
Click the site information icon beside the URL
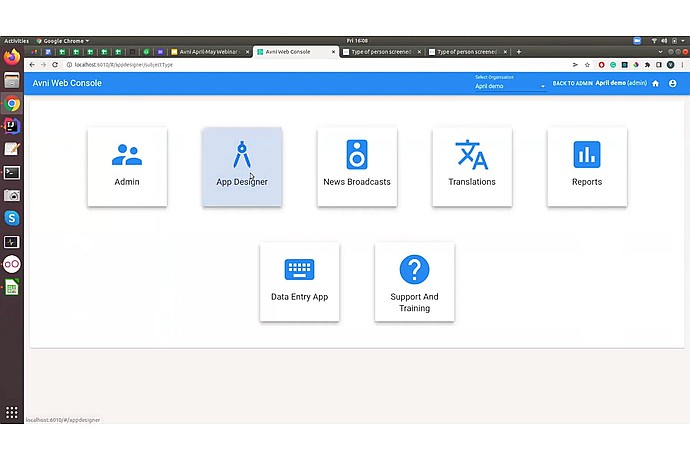point(69,65)
